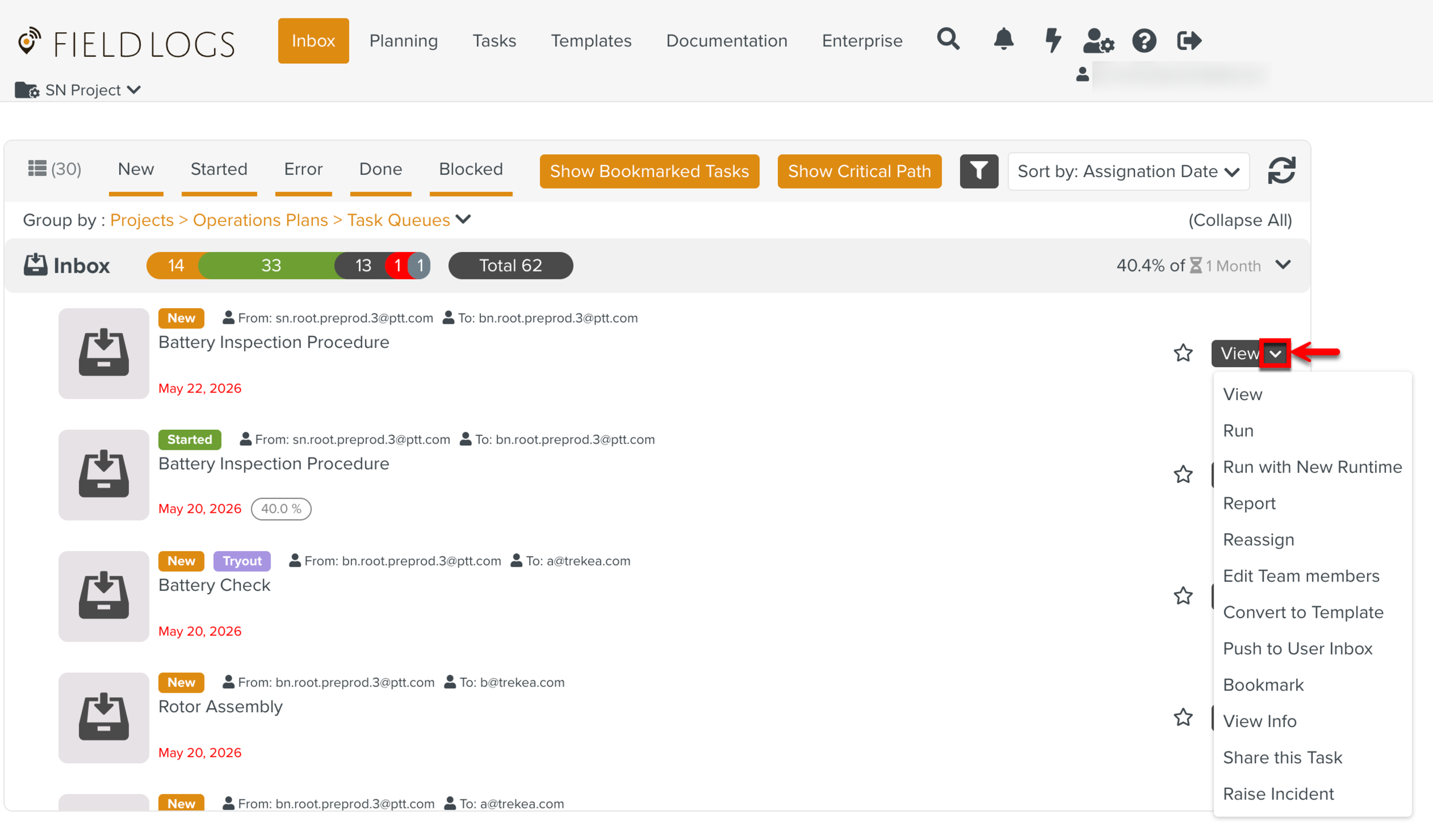Go to the Inbox tab

(x=313, y=41)
